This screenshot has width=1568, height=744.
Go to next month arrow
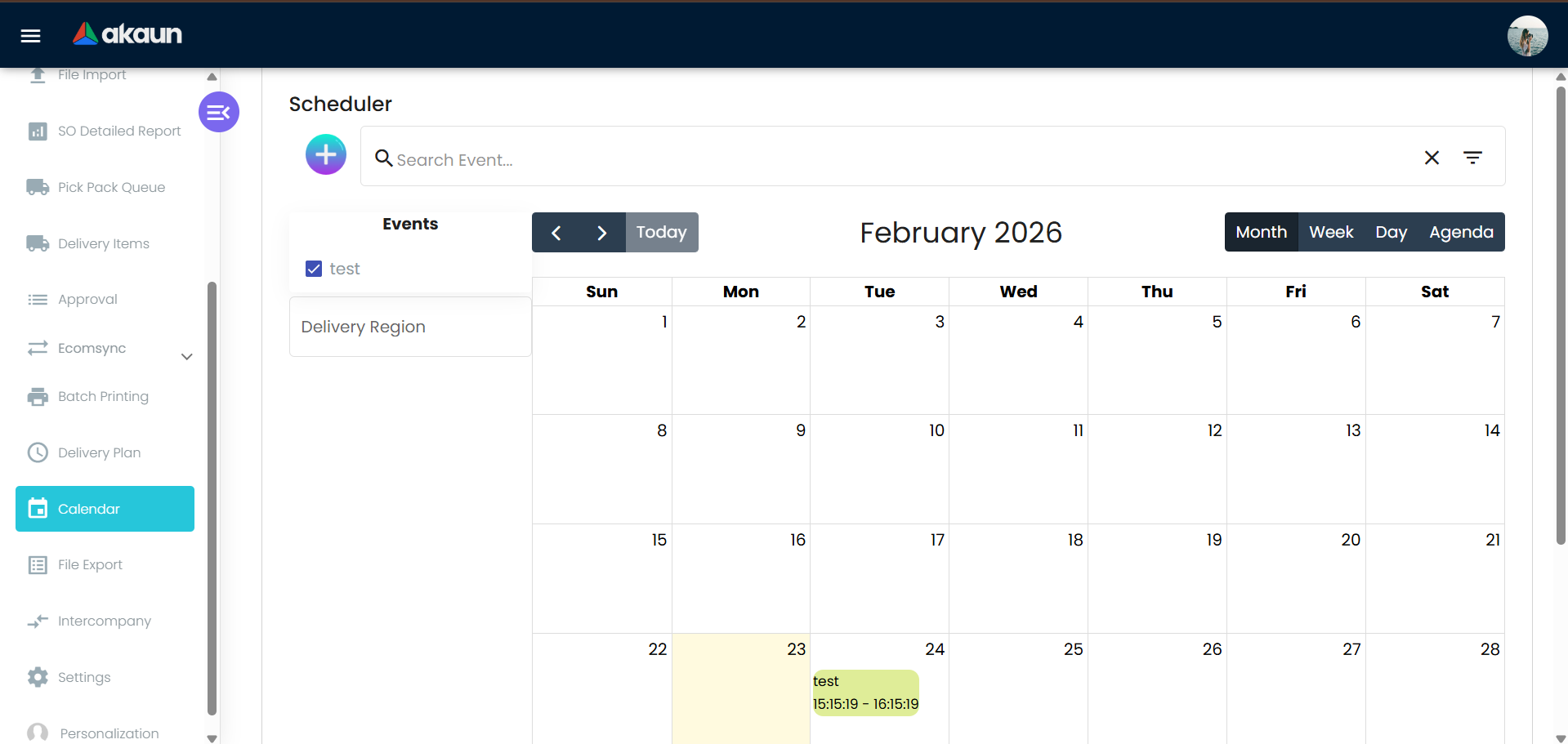(602, 233)
